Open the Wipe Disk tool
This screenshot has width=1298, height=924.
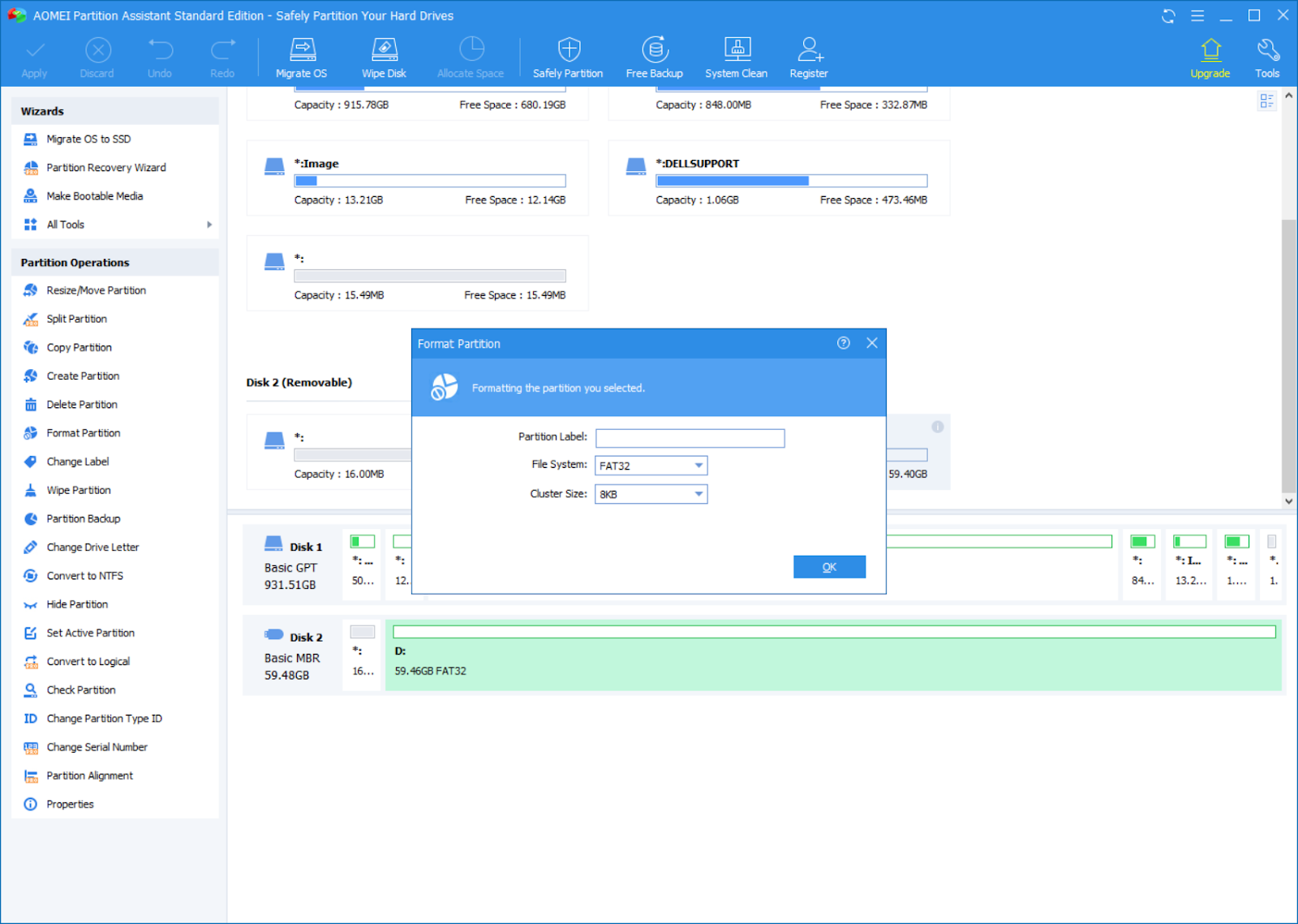384,58
